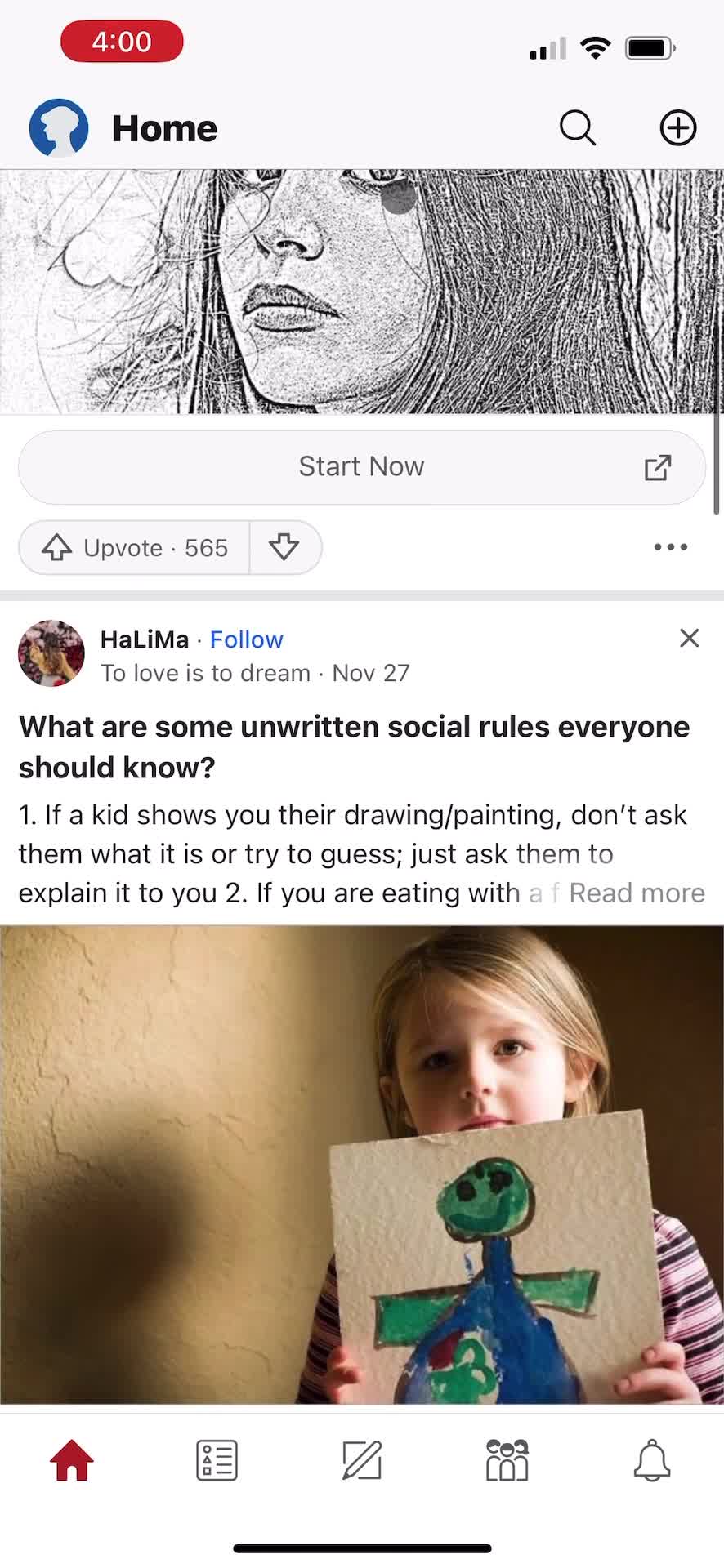
Task: Open the three-dot more options menu
Action: click(671, 547)
